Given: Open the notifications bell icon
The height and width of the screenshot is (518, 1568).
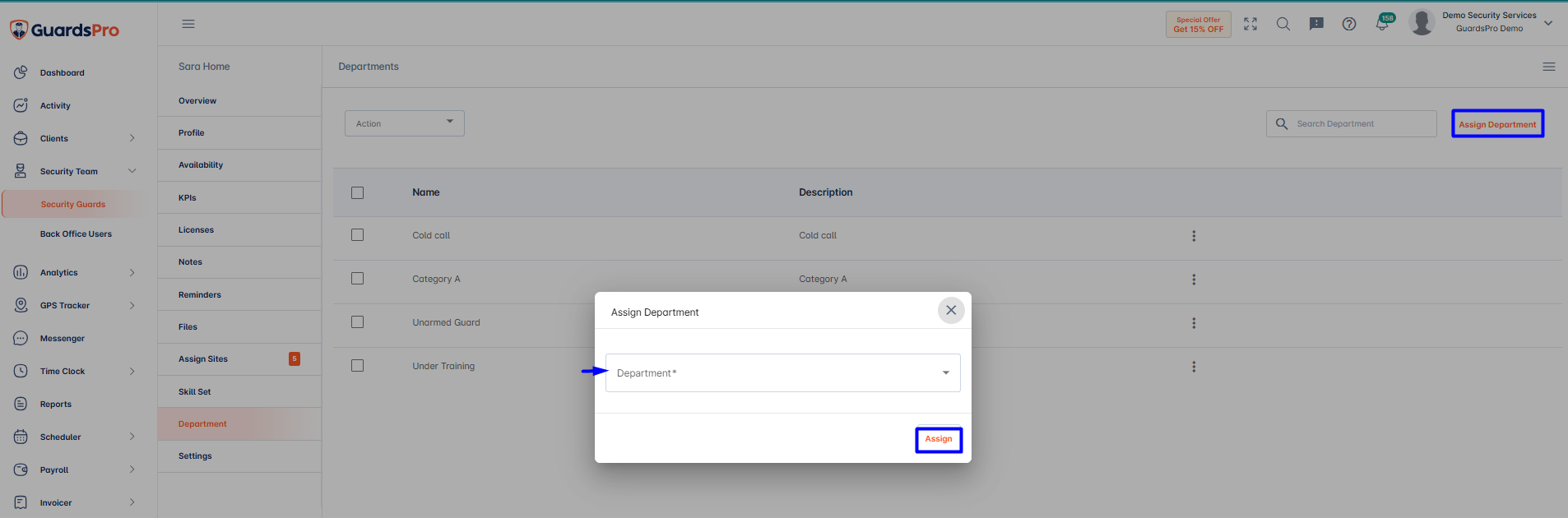Looking at the screenshot, I should [1382, 24].
